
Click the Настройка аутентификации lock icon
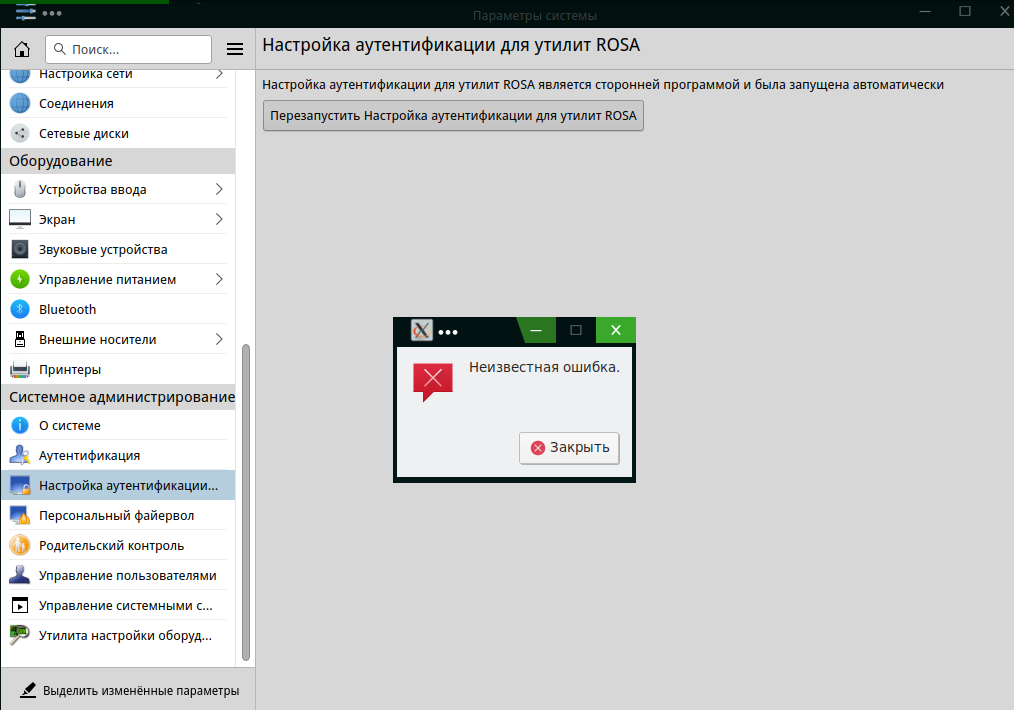(20, 485)
